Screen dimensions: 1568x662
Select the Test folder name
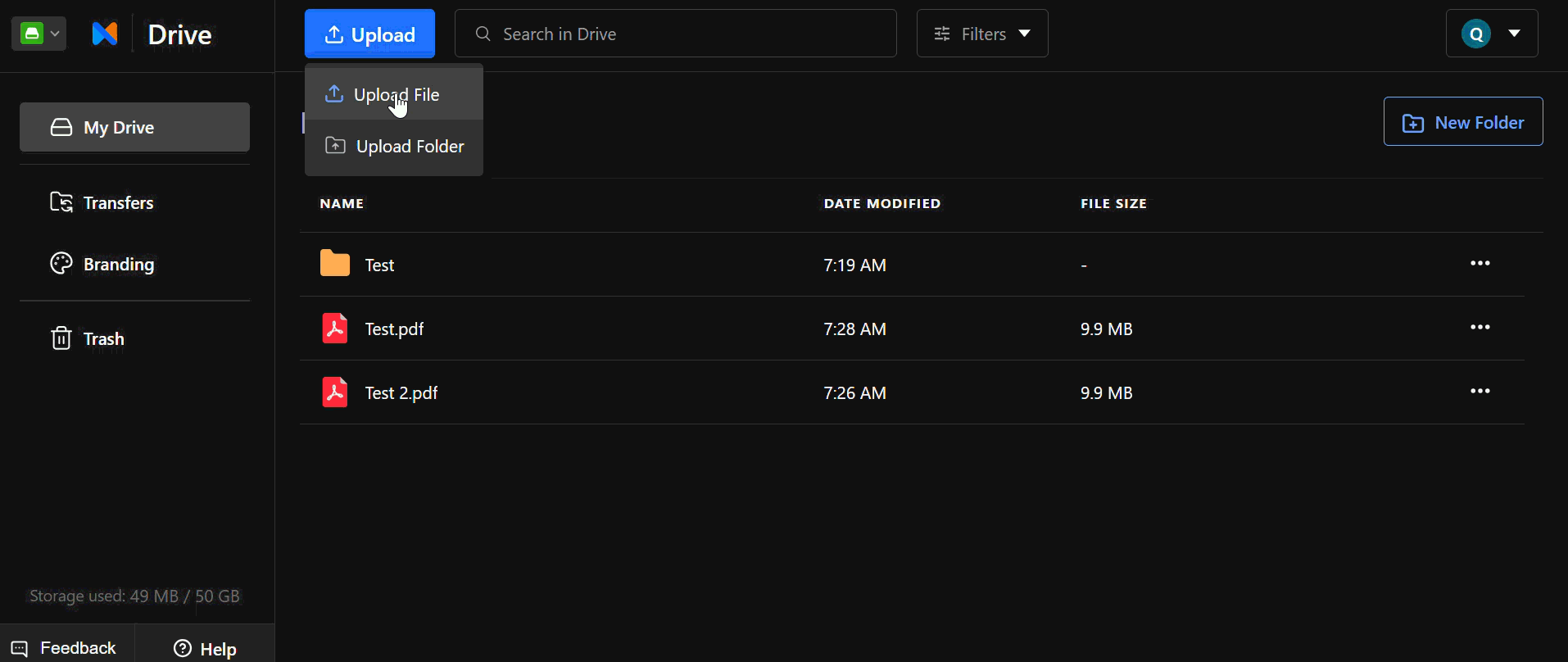point(379,265)
